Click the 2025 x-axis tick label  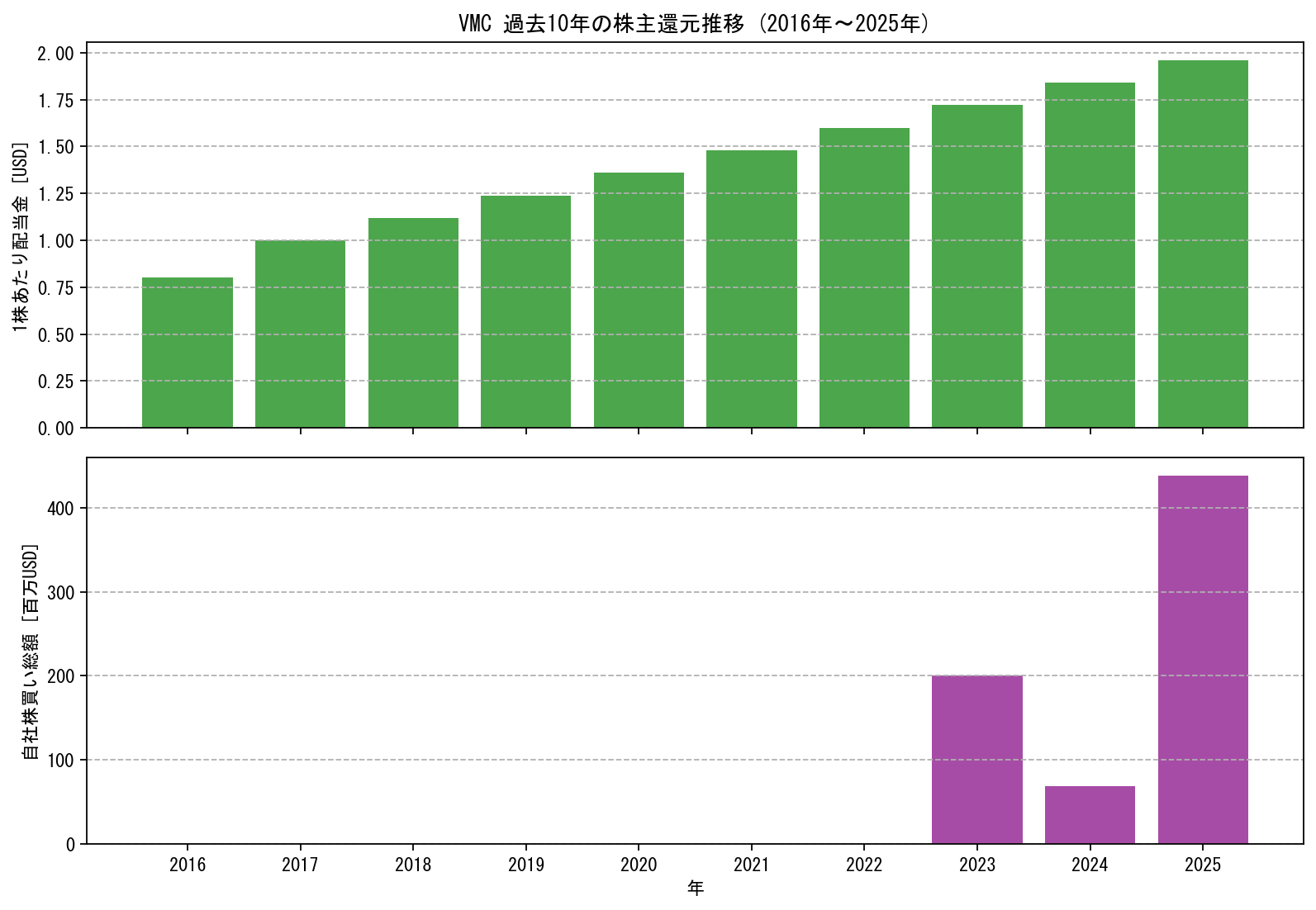1203,865
